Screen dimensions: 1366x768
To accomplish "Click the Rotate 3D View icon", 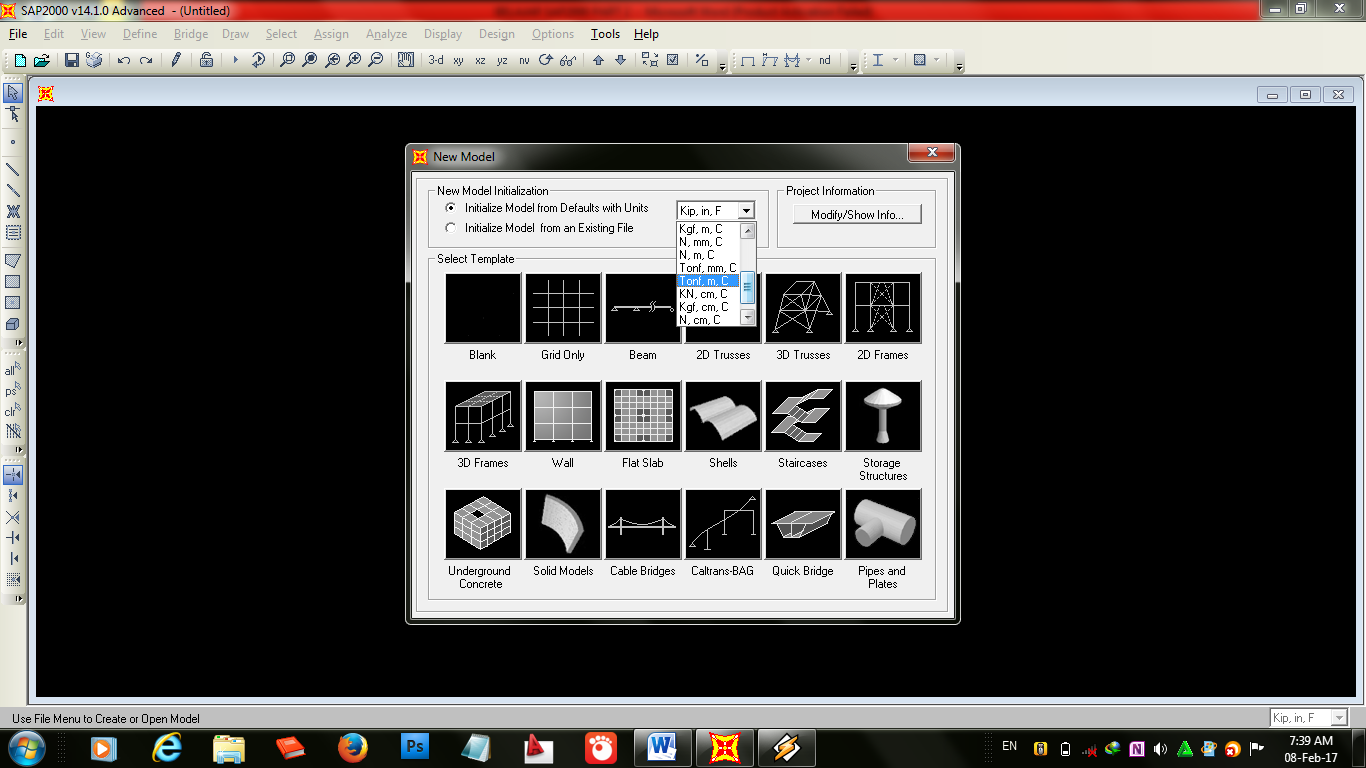I will (x=546, y=60).
